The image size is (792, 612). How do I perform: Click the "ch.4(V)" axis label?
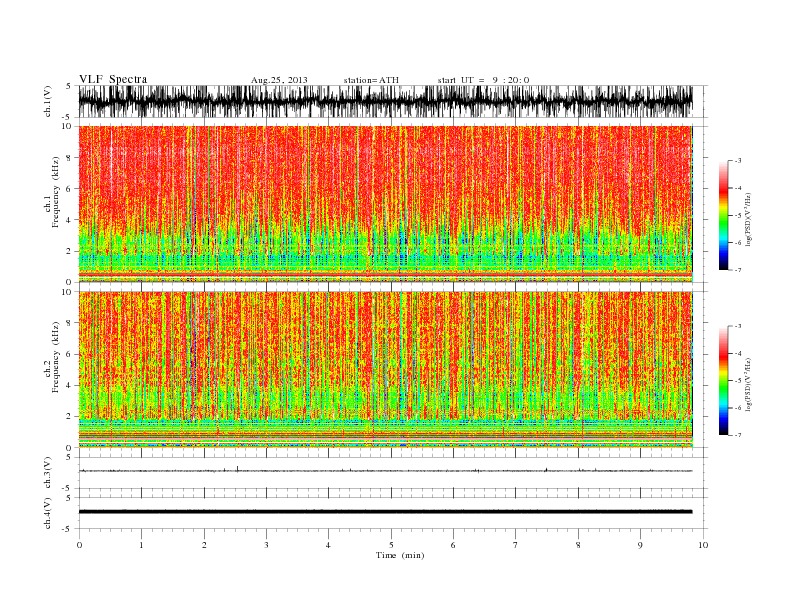coord(47,513)
